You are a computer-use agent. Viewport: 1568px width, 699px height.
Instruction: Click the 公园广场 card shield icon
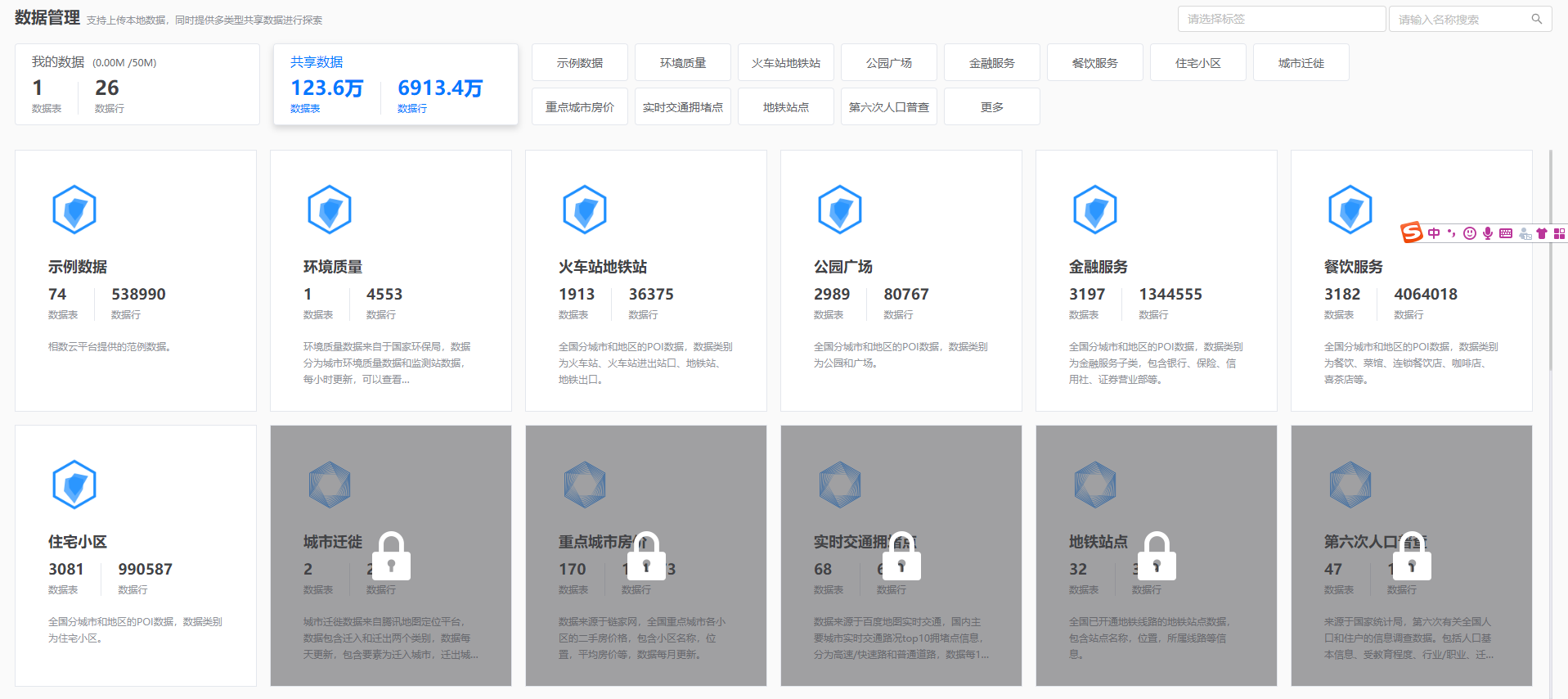(840, 210)
